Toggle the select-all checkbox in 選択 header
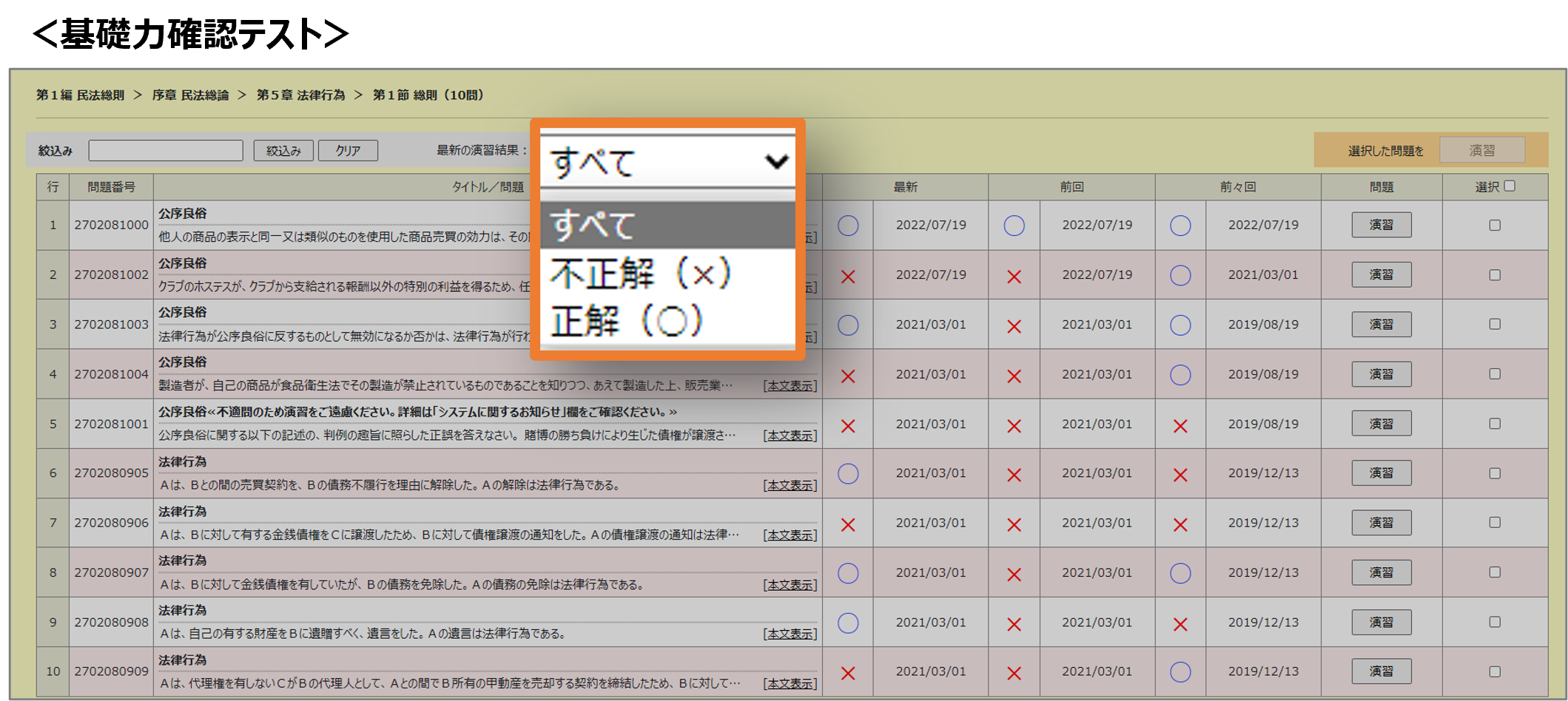1568x701 pixels. pos(1510,186)
